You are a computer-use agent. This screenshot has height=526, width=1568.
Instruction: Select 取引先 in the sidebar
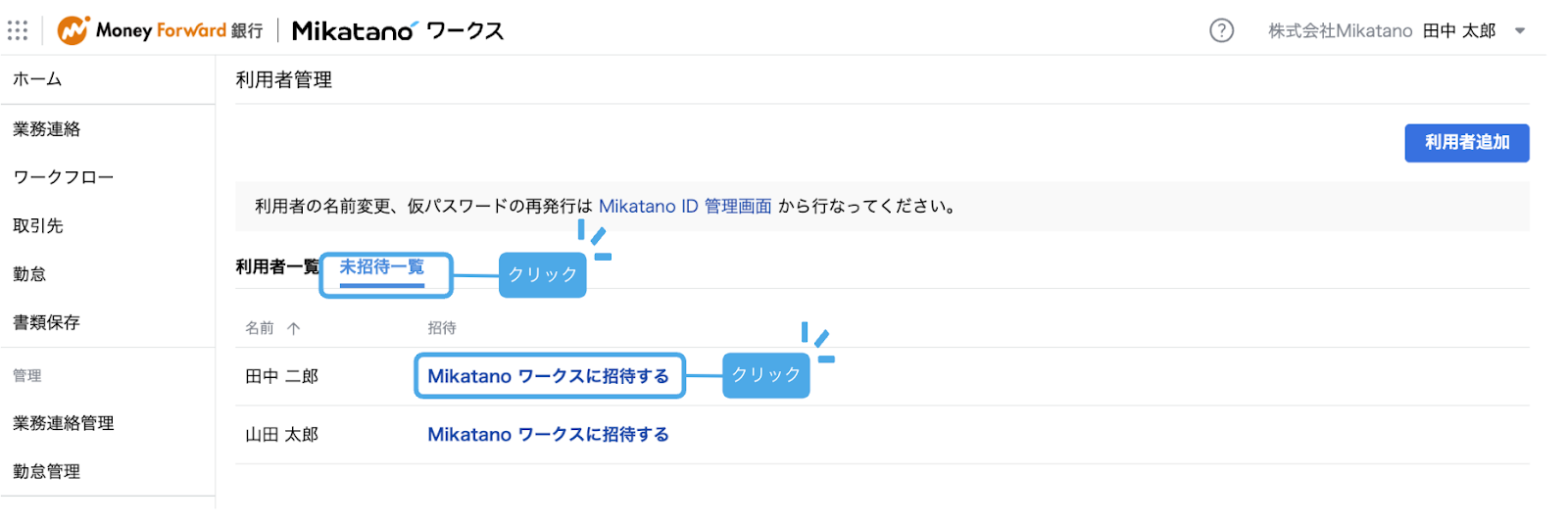tap(37, 225)
